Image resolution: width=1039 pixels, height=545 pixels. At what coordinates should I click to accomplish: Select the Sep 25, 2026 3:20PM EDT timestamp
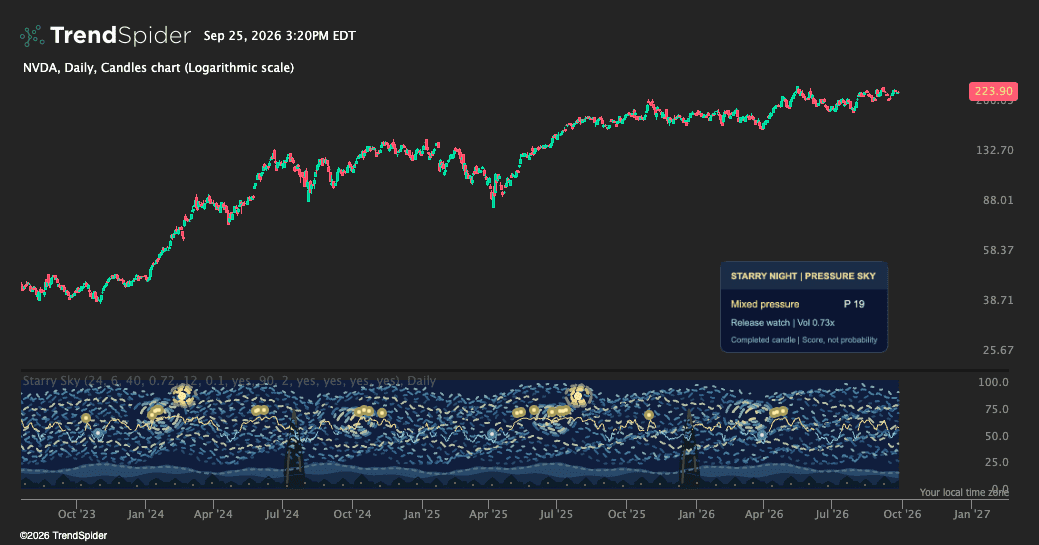click(x=280, y=36)
